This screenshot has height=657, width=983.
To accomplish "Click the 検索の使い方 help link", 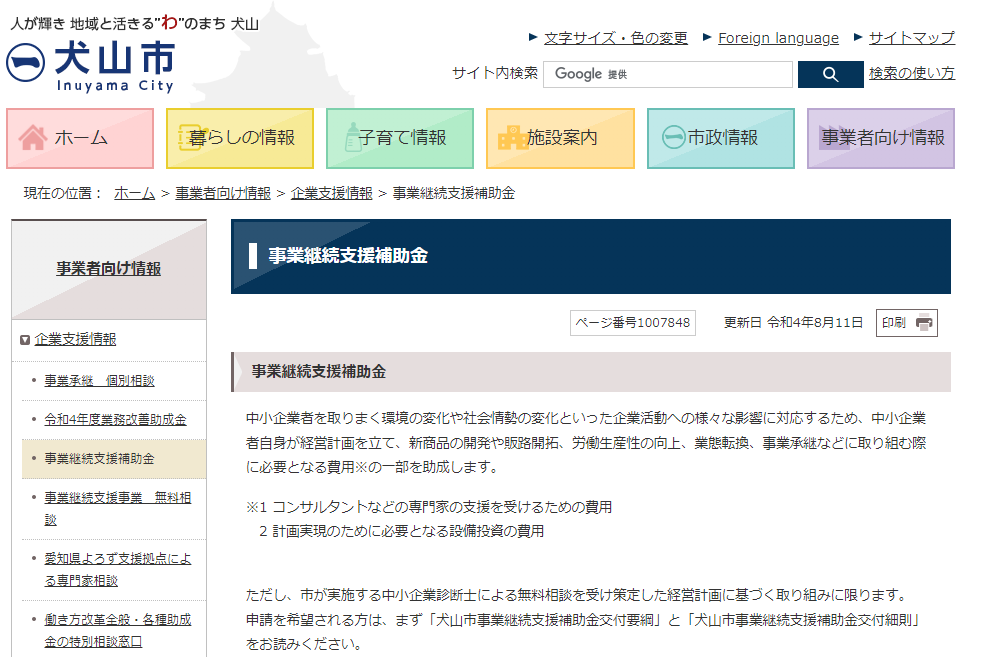I will click(x=911, y=73).
